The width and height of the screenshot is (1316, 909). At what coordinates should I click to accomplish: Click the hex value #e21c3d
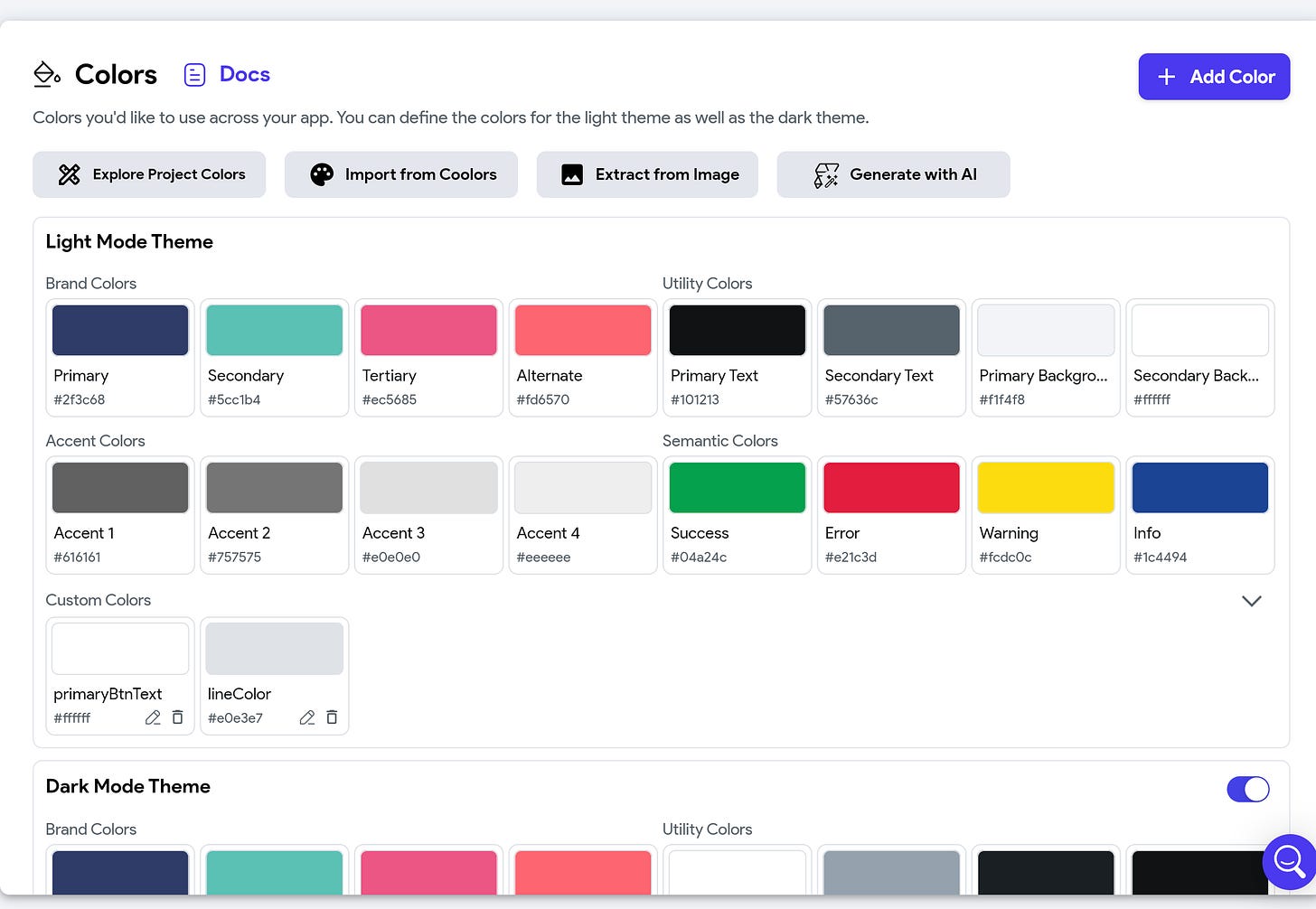pyautogui.click(x=851, y=558)
